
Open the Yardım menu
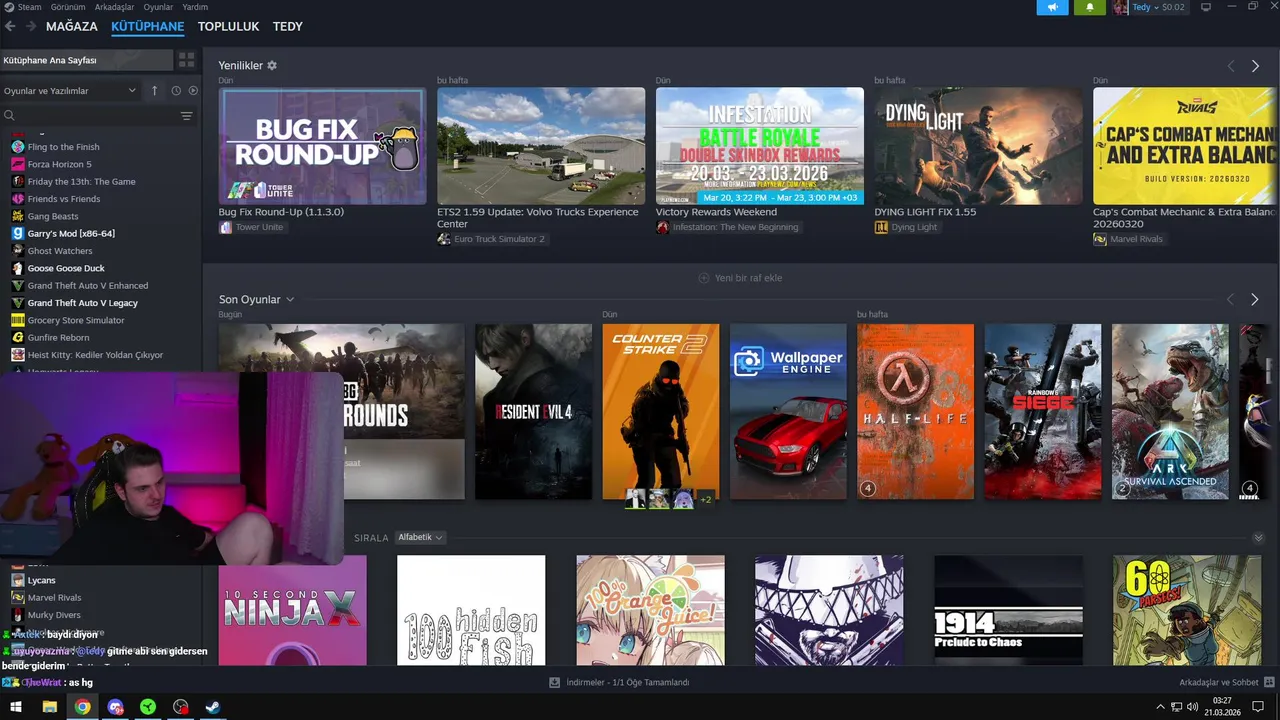pos(195,7)
